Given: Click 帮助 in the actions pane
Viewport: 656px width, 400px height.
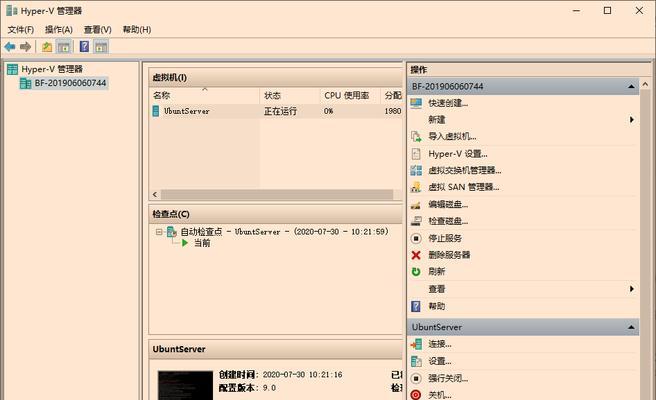Looking at the screenshot, I should click(x=436, y=306).
